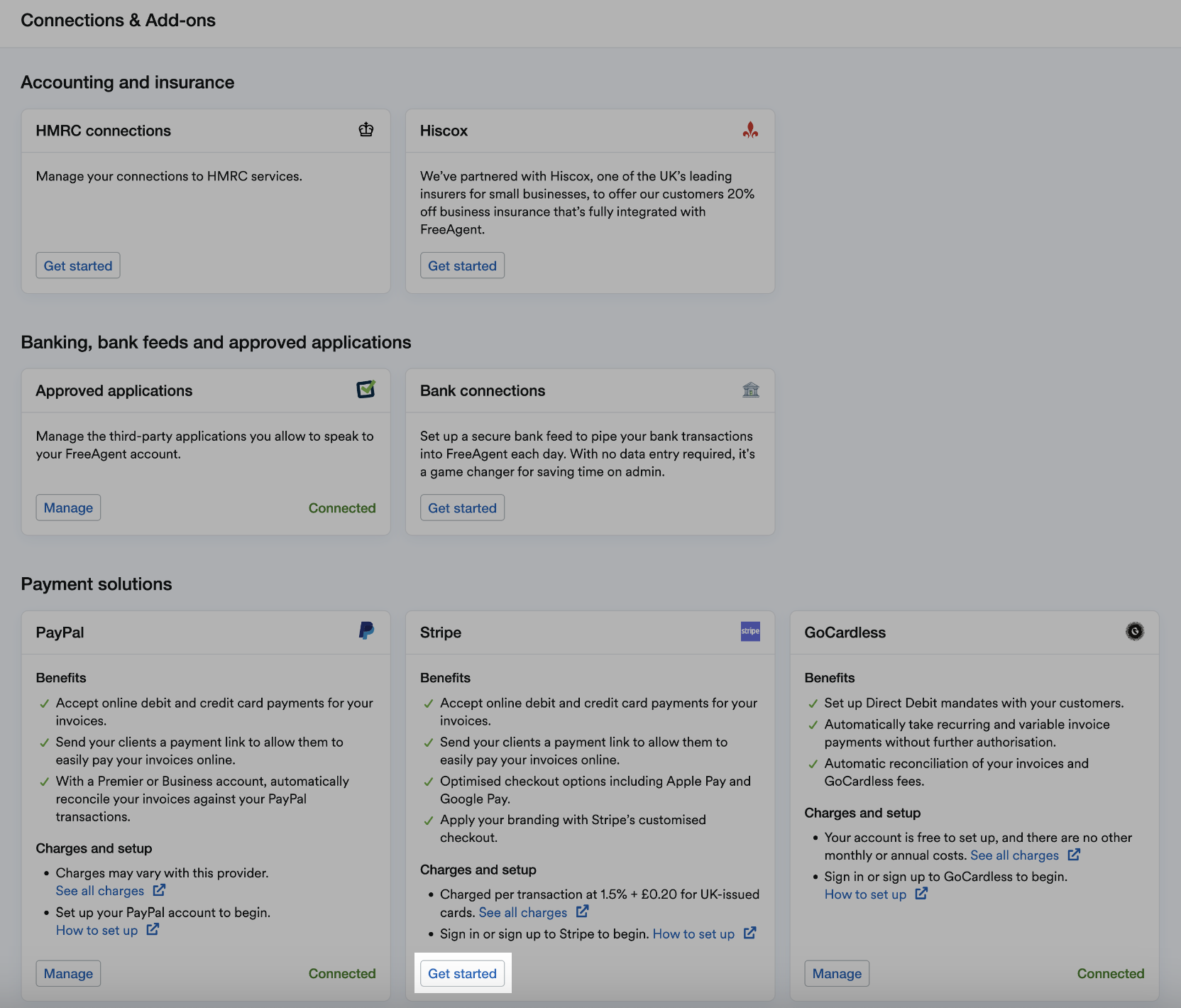Open GoCardless How to set up link
This screenshot has width=1181, height=1008.
(866, 894)
